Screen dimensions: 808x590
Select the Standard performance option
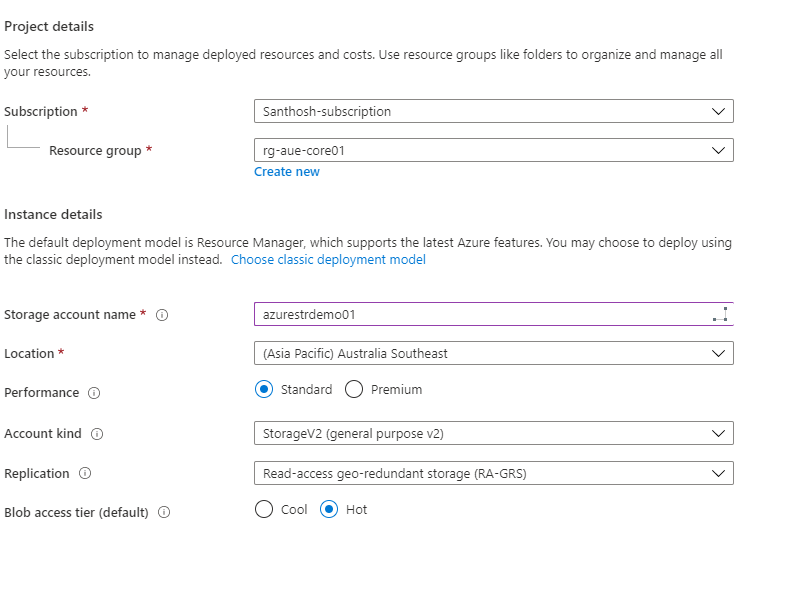[x=264, y=389]
